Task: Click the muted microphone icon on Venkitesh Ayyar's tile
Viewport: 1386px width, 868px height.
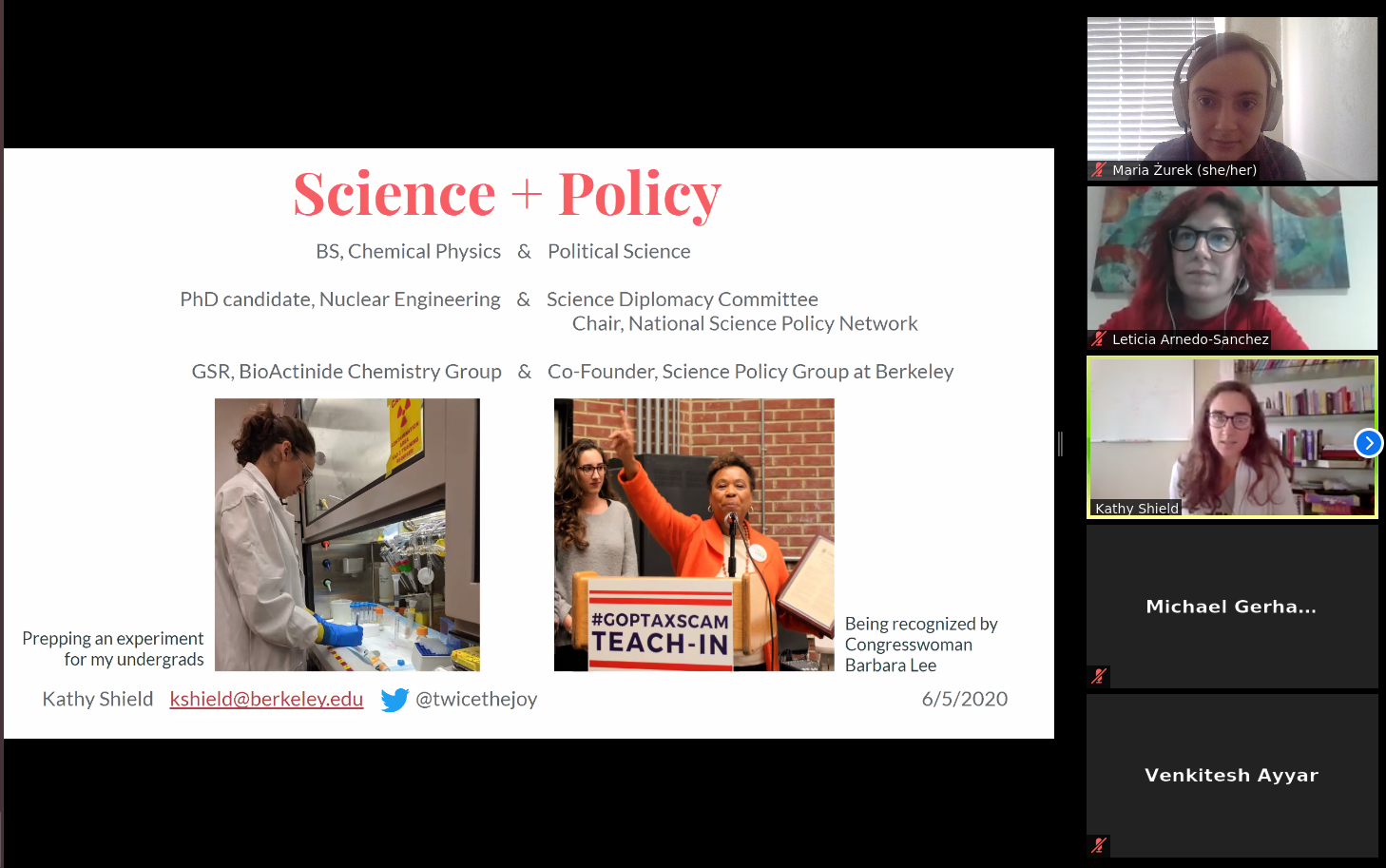Action: [1099, 845]
